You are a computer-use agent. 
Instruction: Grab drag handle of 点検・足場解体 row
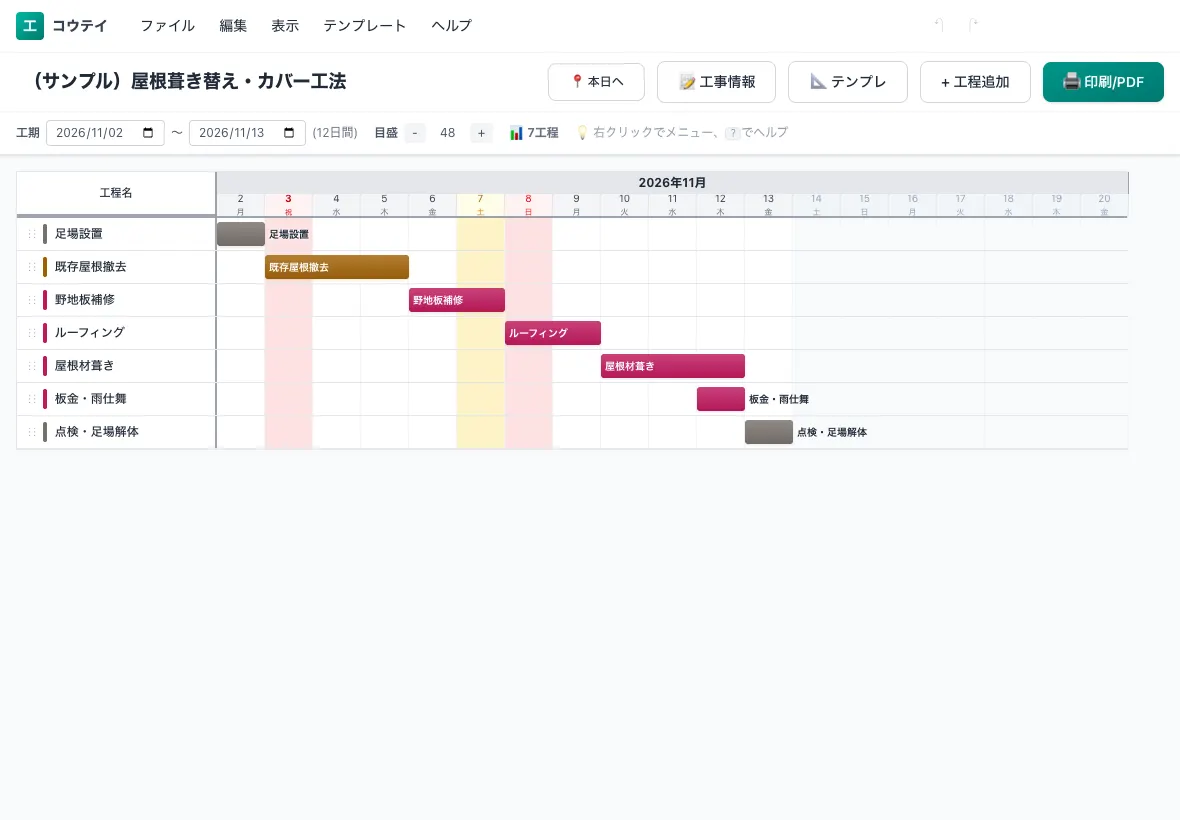pyautogui.click(x=32, y=432)
